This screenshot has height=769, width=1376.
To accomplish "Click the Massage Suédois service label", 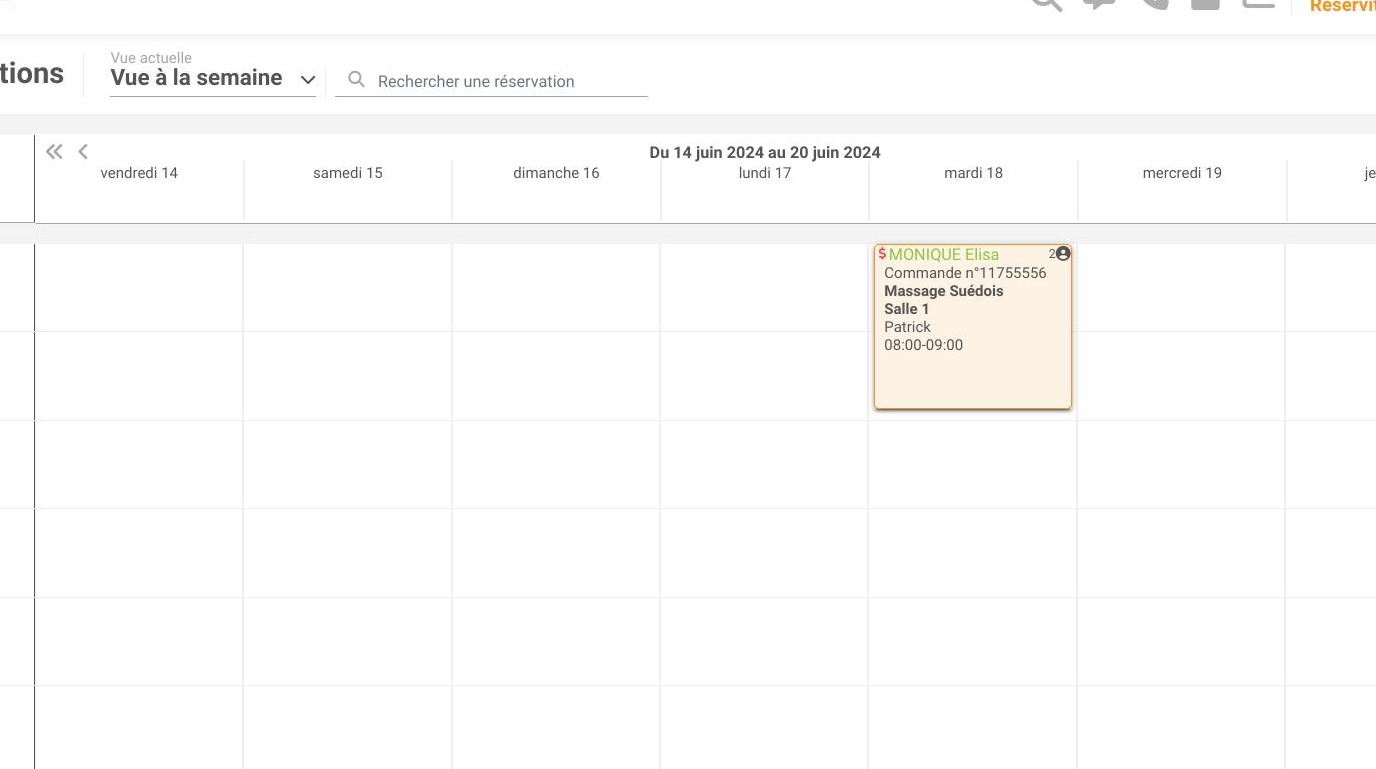I will 943,291.
